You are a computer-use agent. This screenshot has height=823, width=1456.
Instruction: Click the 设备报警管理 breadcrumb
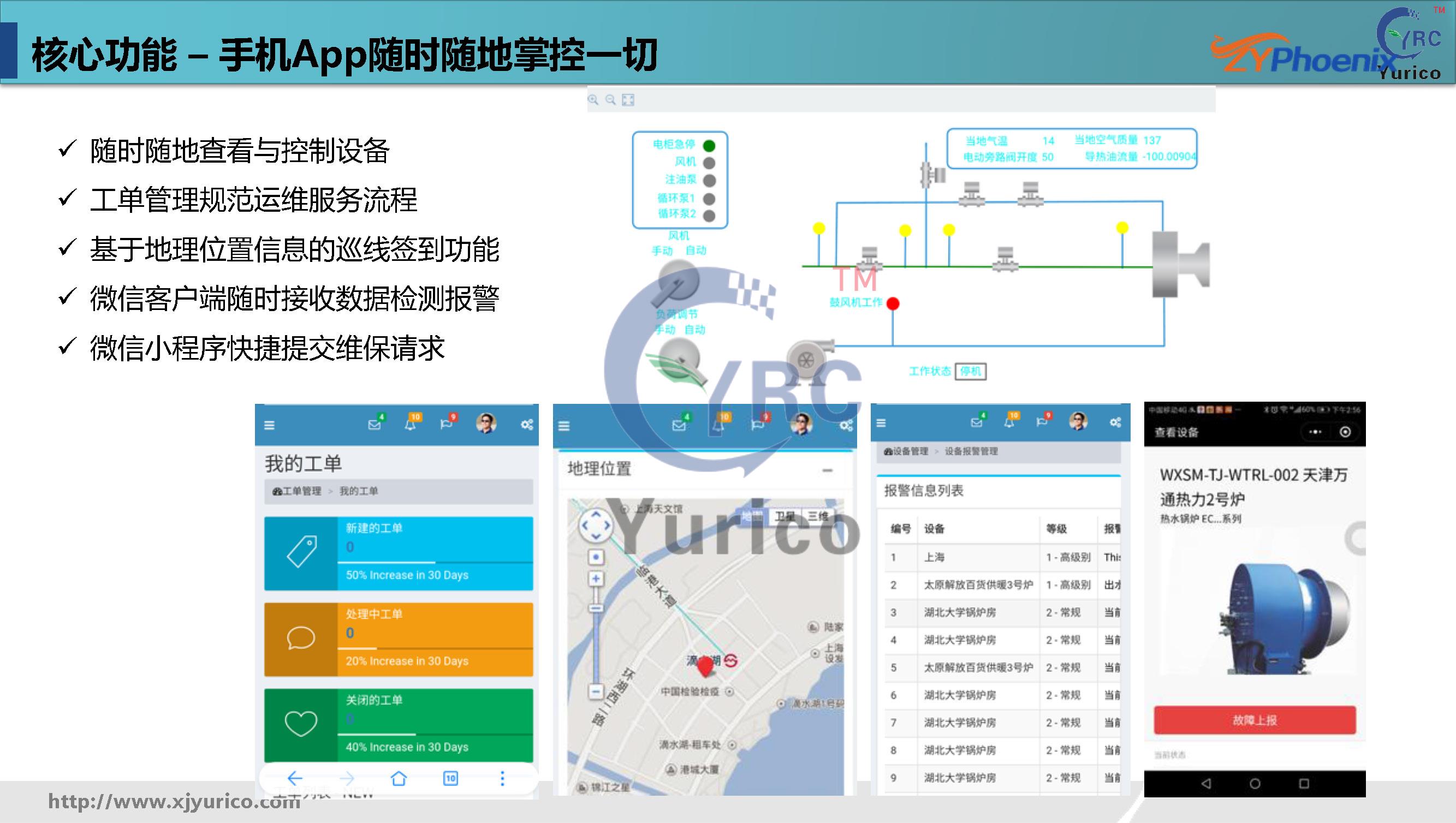pos(971,451)
